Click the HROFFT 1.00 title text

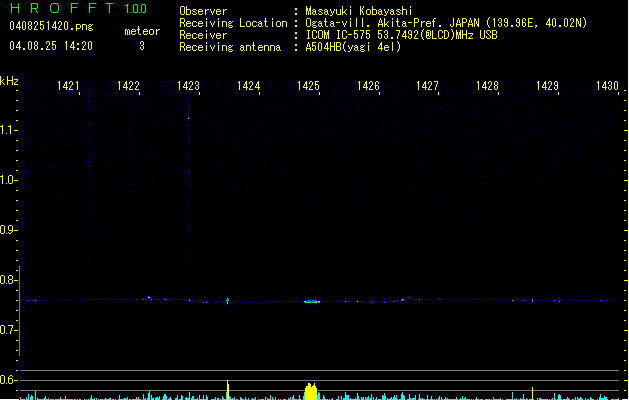[x=78, y=8]
